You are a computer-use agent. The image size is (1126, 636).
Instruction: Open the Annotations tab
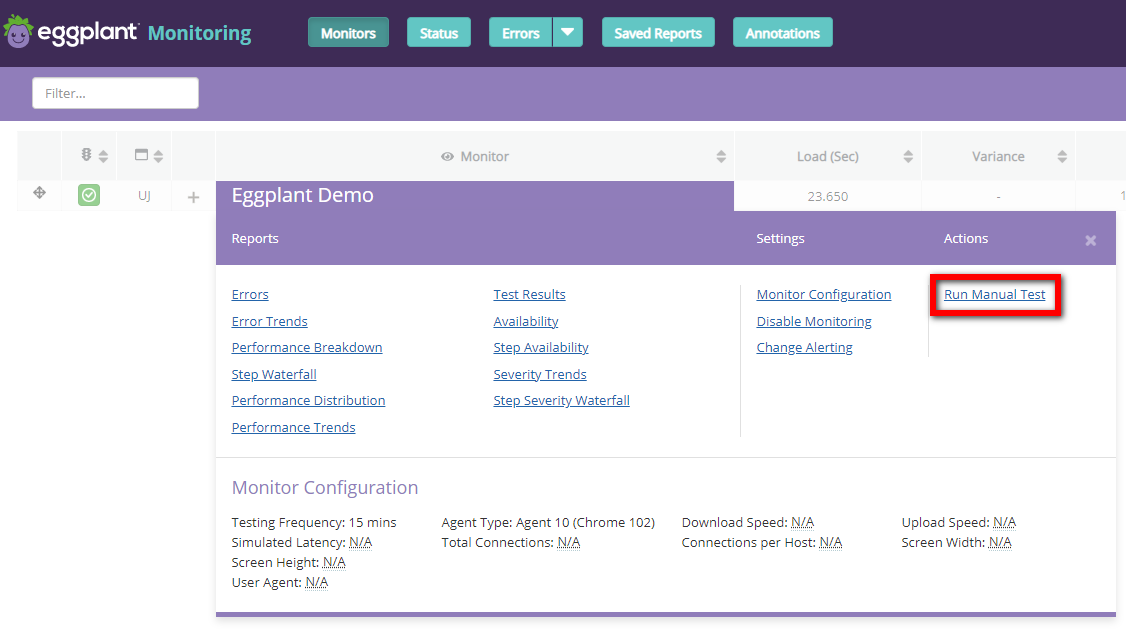click(x=783, y=32)
